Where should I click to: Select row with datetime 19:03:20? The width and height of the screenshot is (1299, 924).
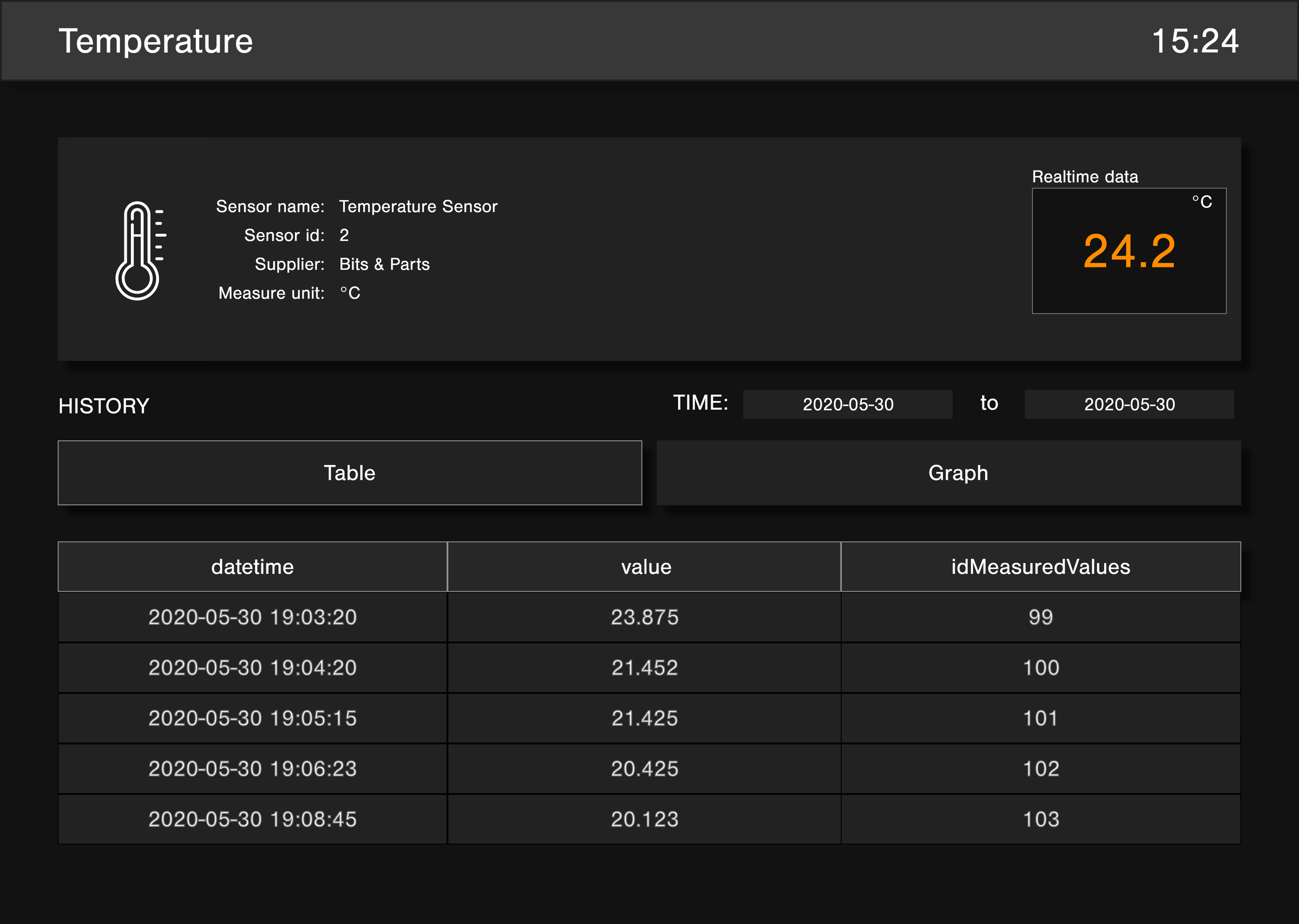[x=252, y=617]
